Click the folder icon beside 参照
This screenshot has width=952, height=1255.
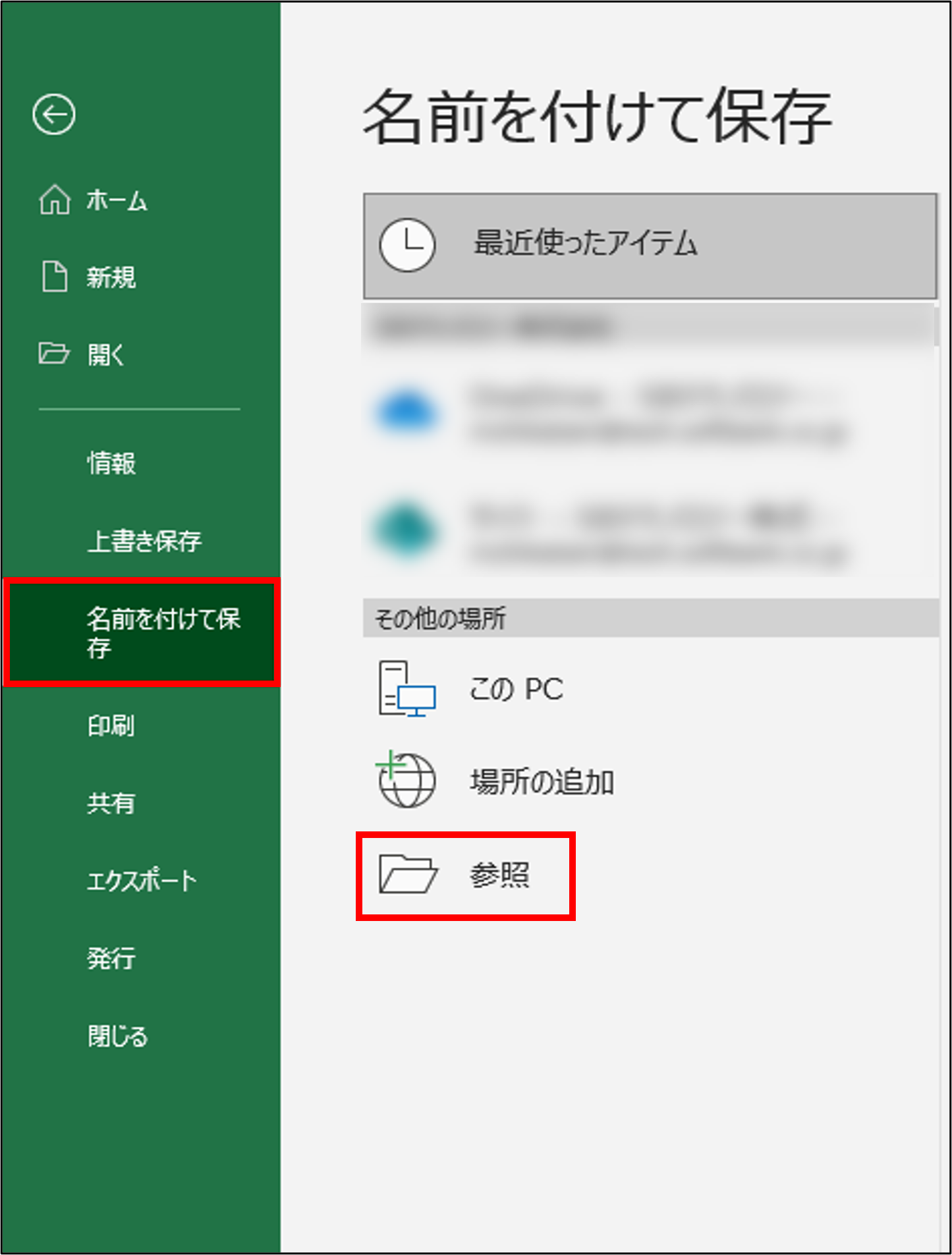tap(408, 875)
